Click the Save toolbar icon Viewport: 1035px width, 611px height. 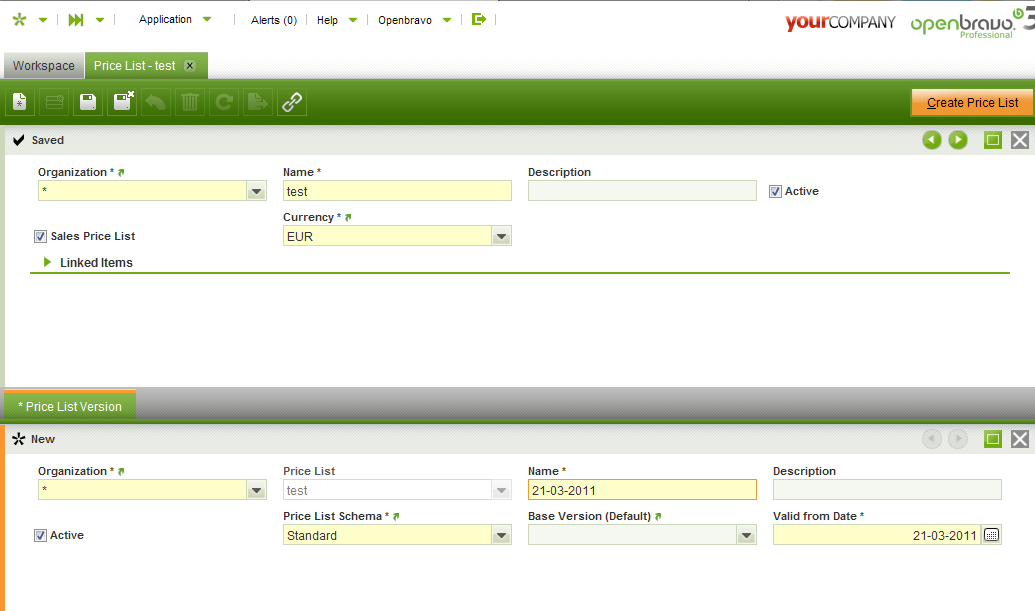pos(88,102)
